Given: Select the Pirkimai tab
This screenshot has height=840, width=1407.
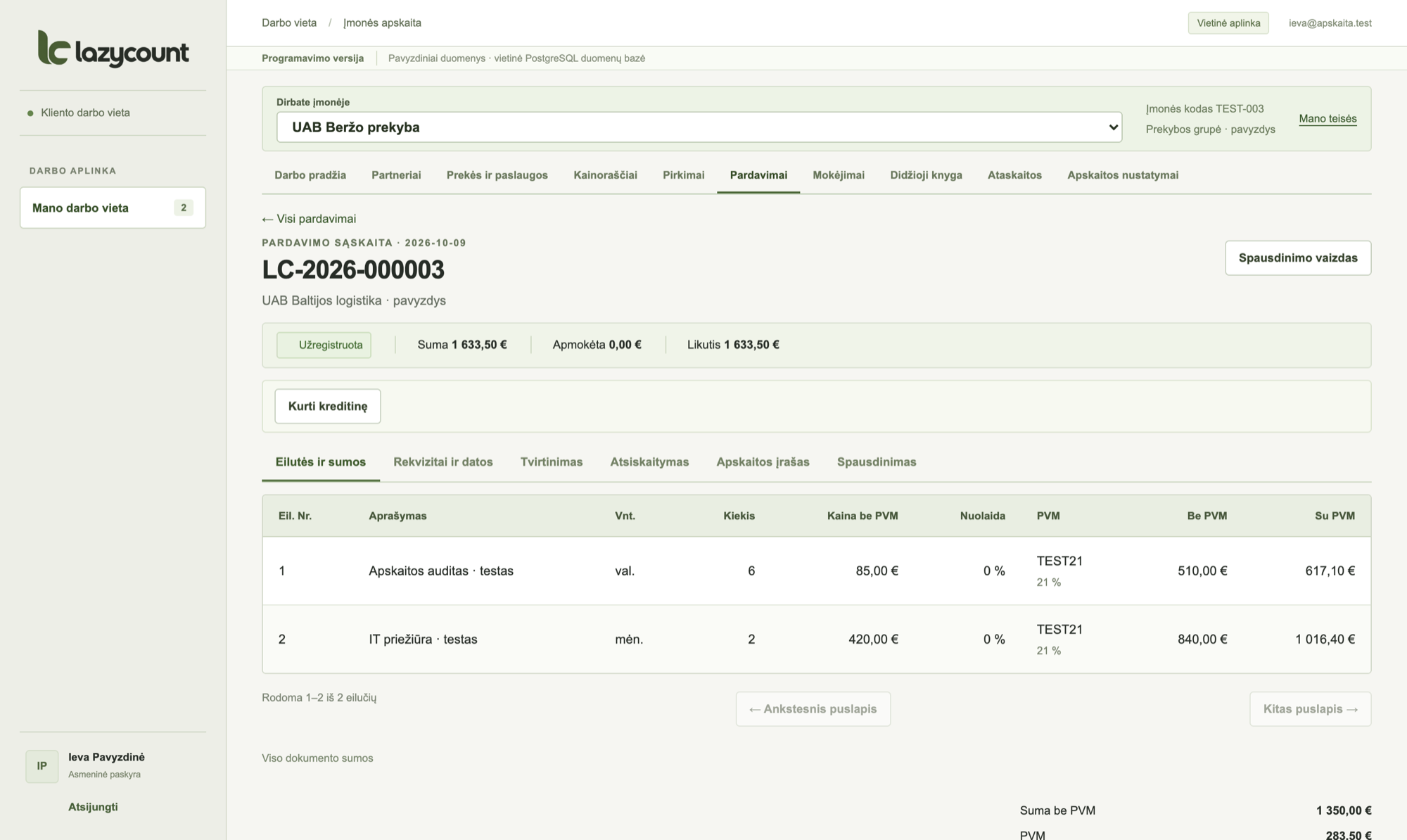Looking at the screenshot, I should point(683,175).
